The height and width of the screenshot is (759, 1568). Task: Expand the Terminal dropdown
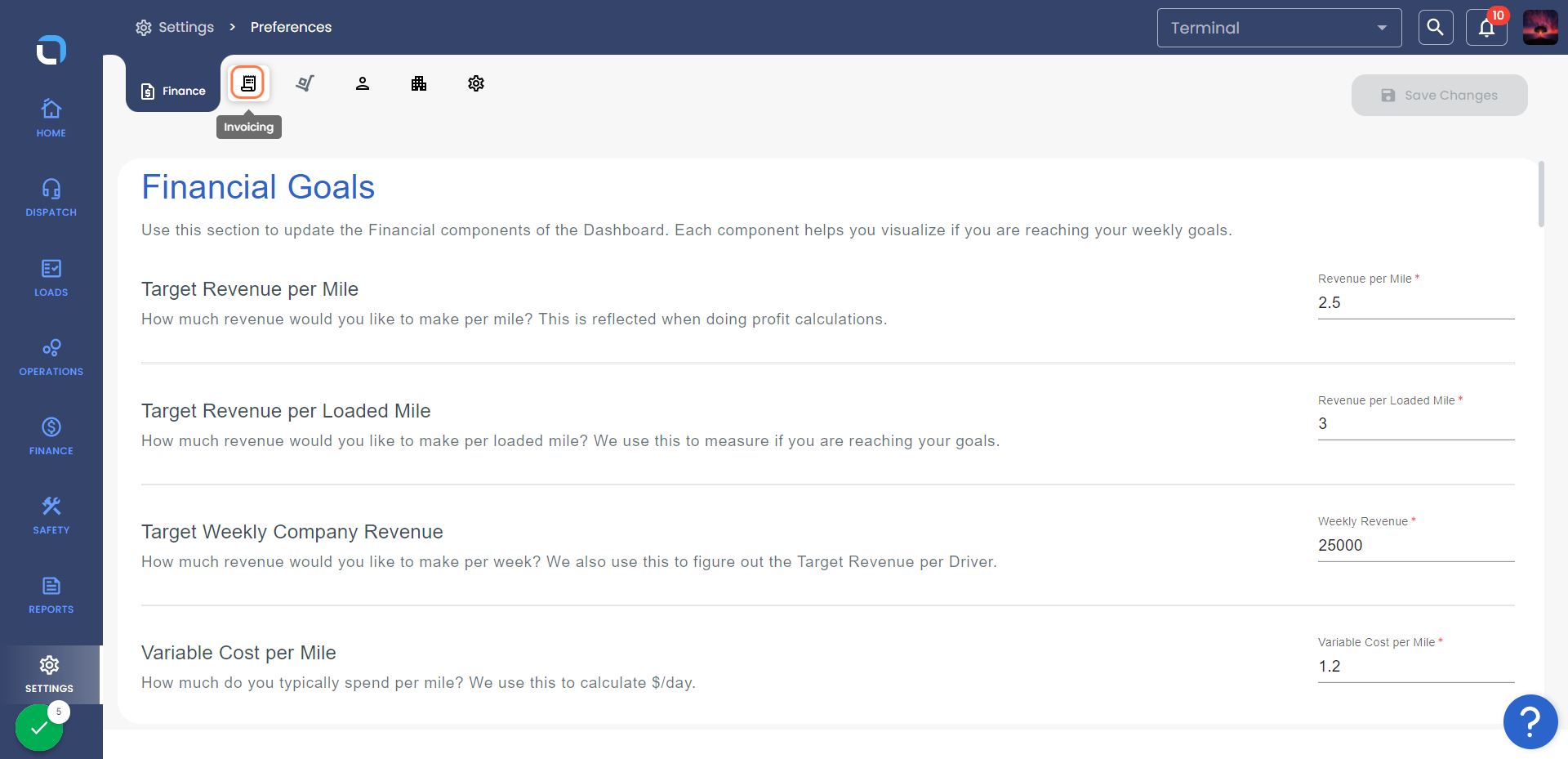point(1279,28)
